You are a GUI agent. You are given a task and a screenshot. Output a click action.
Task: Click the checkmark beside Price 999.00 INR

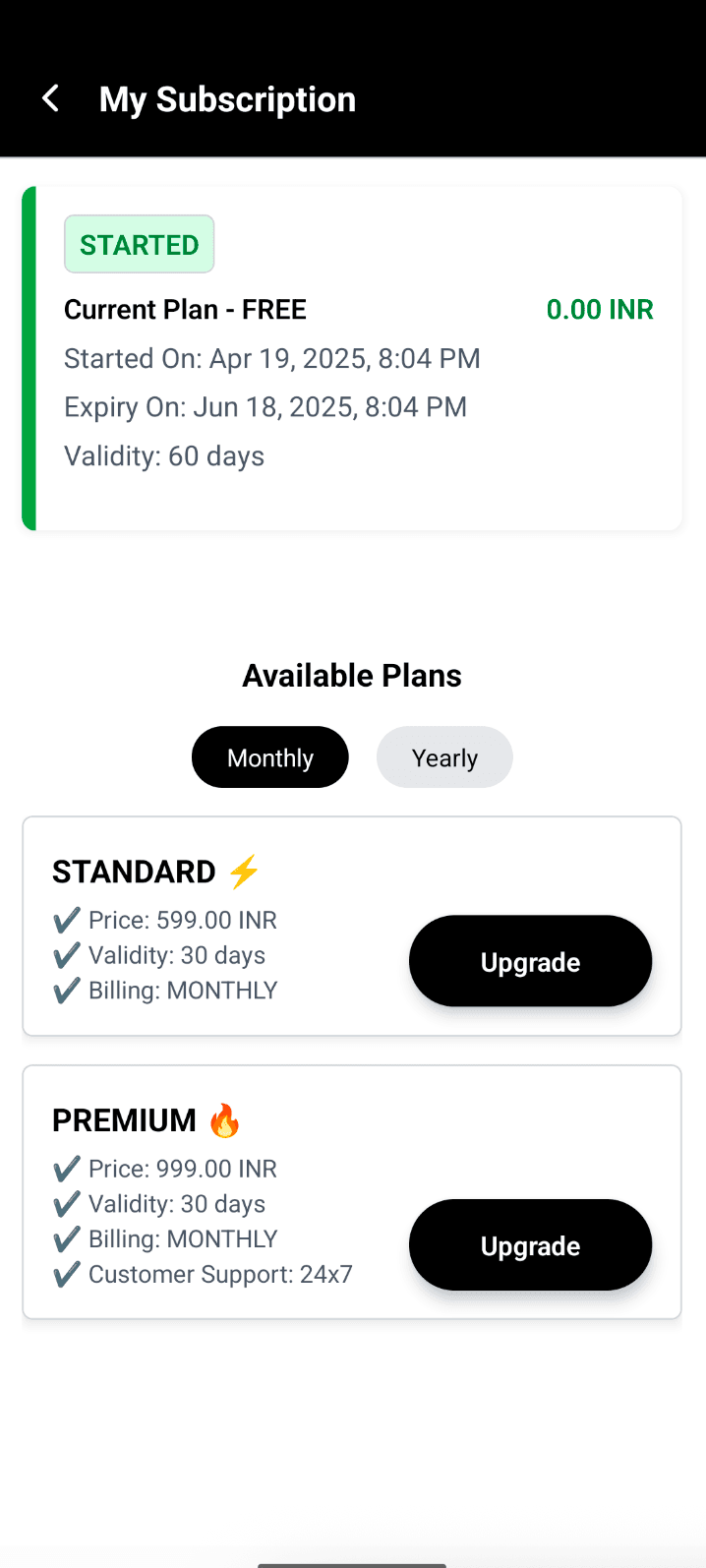pyautogui.click(x=64, y=1169)
